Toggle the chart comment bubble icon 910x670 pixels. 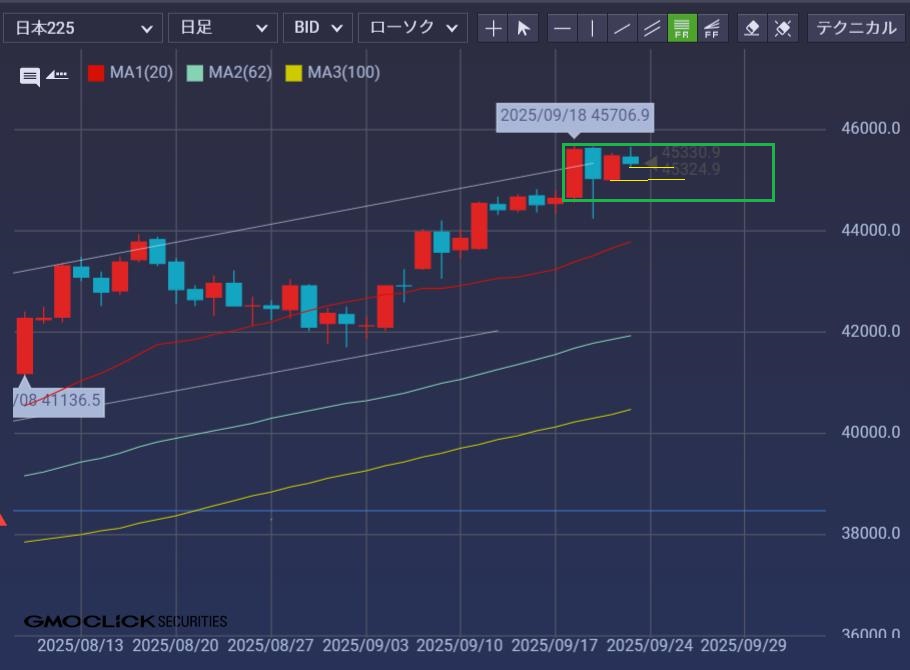[30, 76]
